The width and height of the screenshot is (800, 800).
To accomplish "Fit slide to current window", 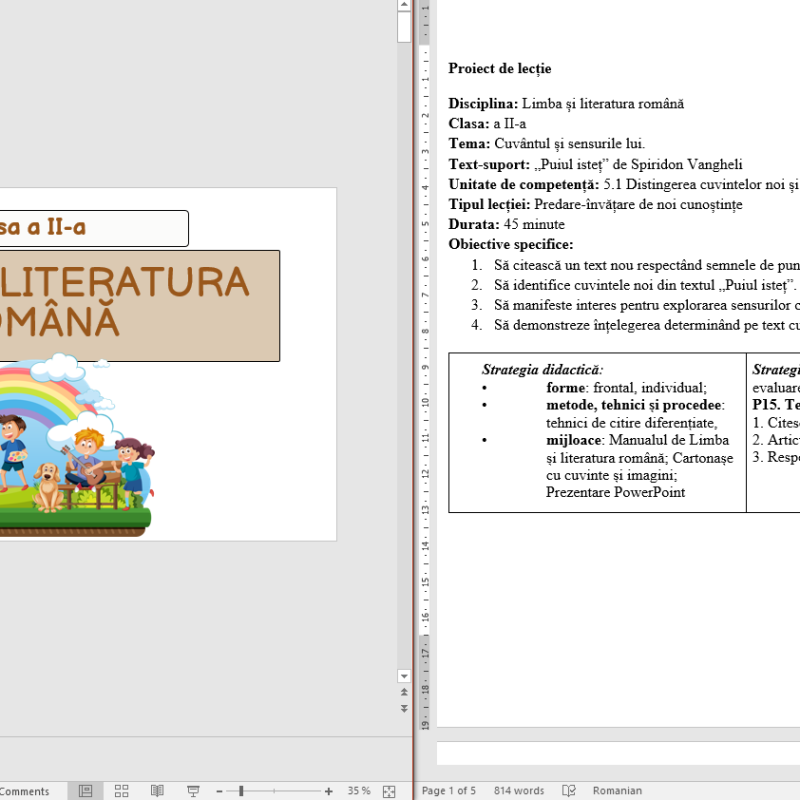I will tap(390, 791).
